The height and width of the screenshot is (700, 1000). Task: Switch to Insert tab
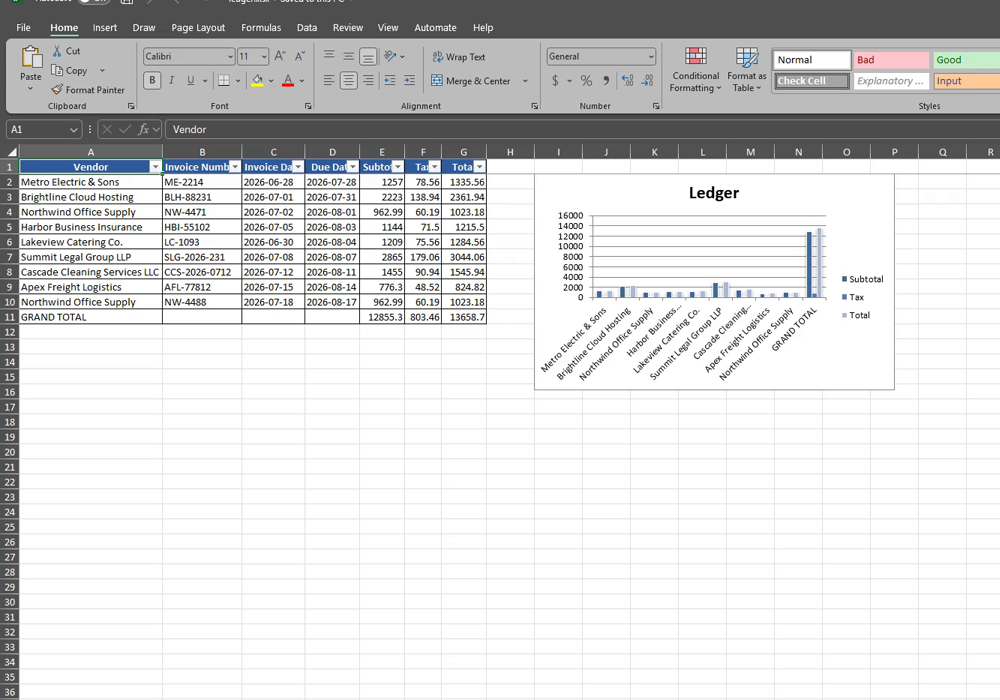click(105, 27)
